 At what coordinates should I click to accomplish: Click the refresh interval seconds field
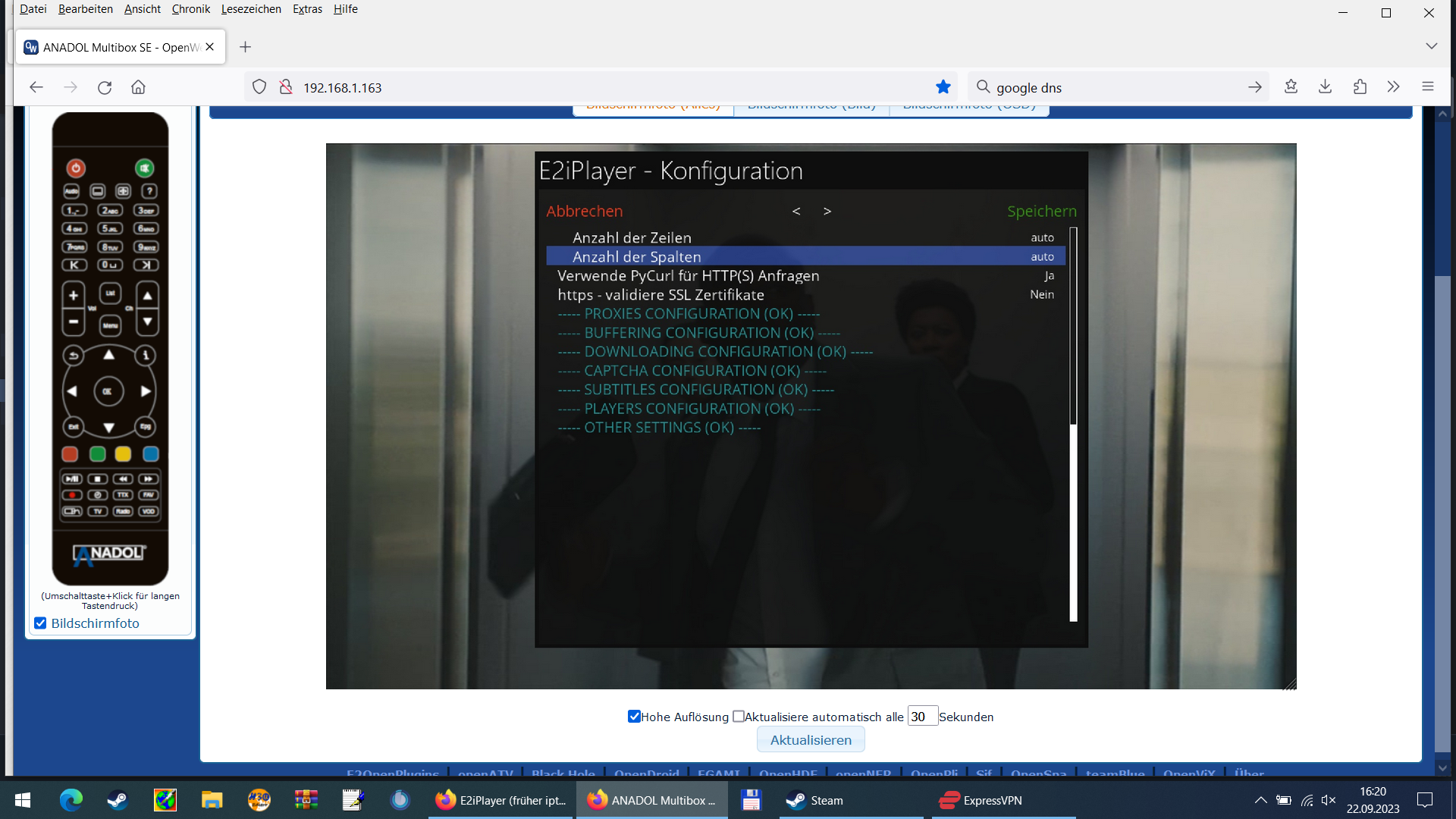tap(923, 717)
